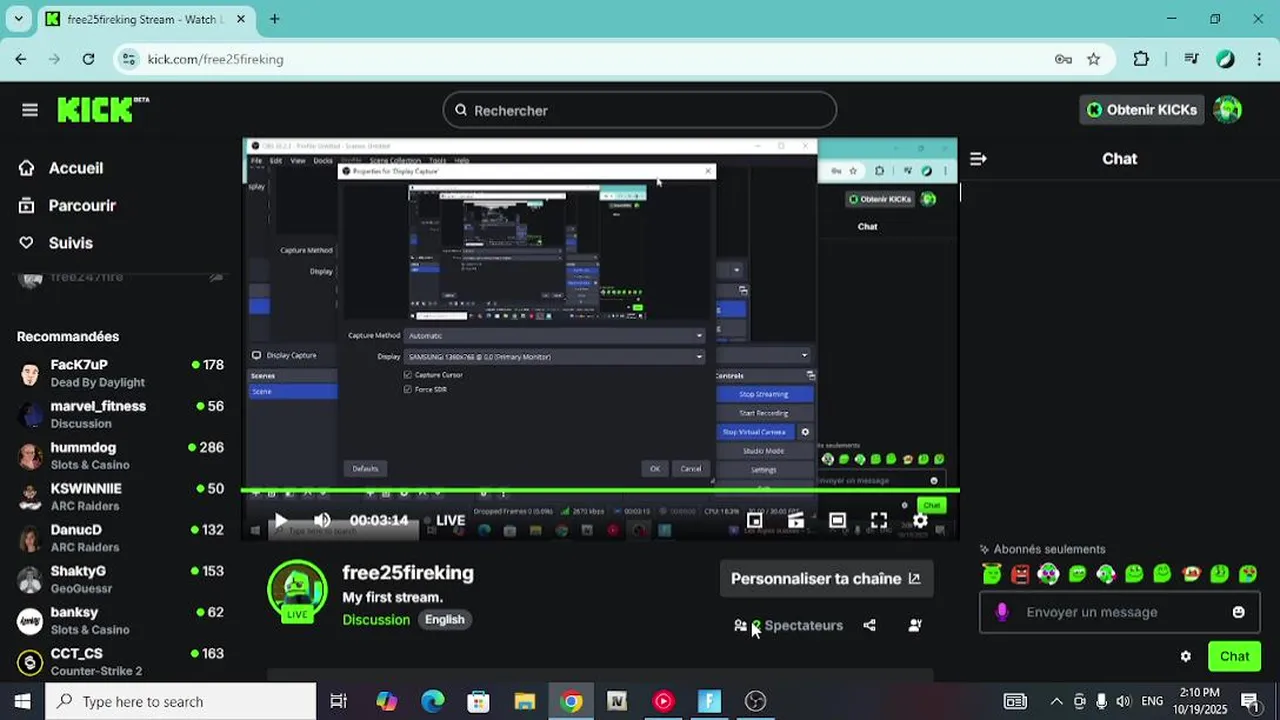Open the FacK7uP recommended channel
This screenshot has width=1280, height=720.
pos(120,373)
